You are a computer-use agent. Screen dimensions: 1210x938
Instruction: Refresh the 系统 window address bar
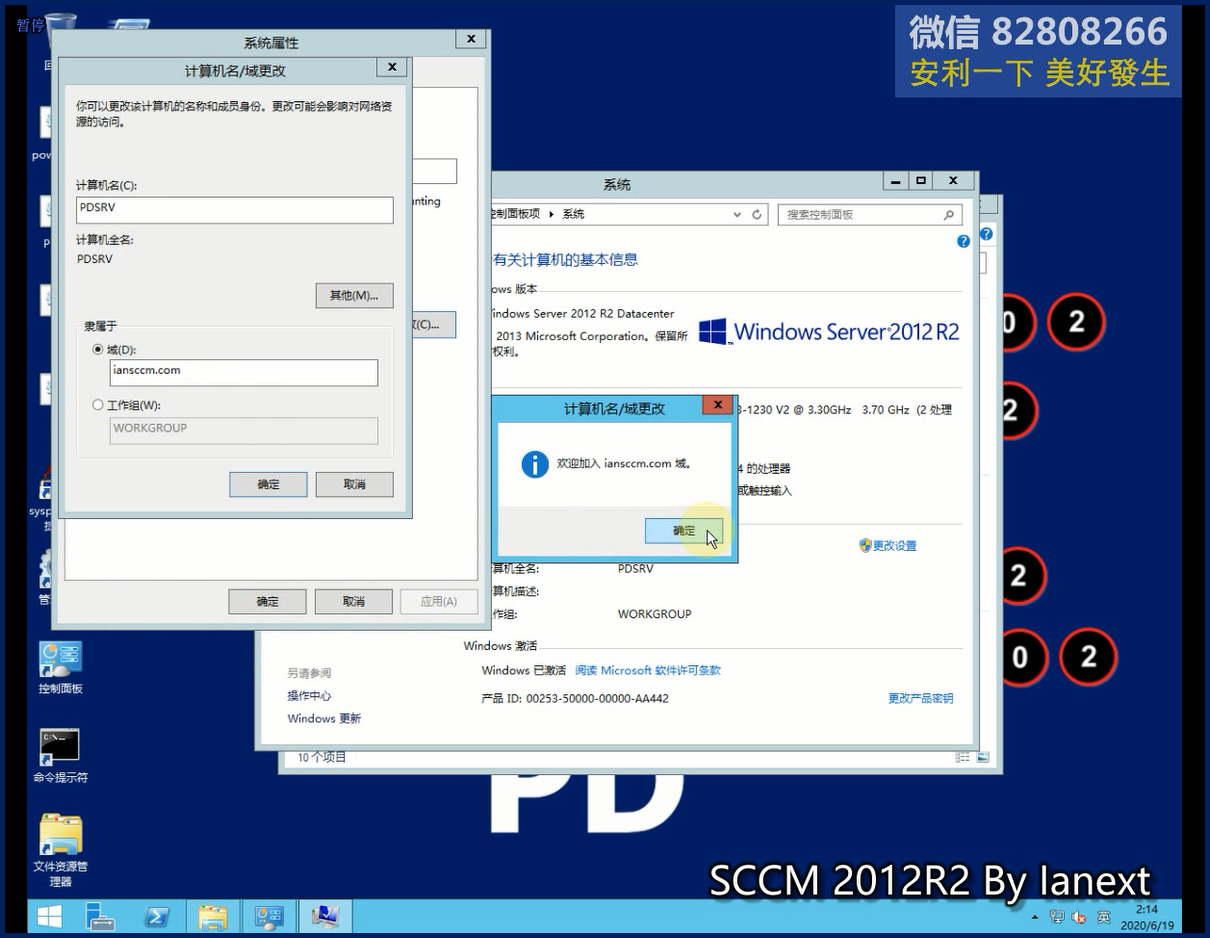coord(757,215)
